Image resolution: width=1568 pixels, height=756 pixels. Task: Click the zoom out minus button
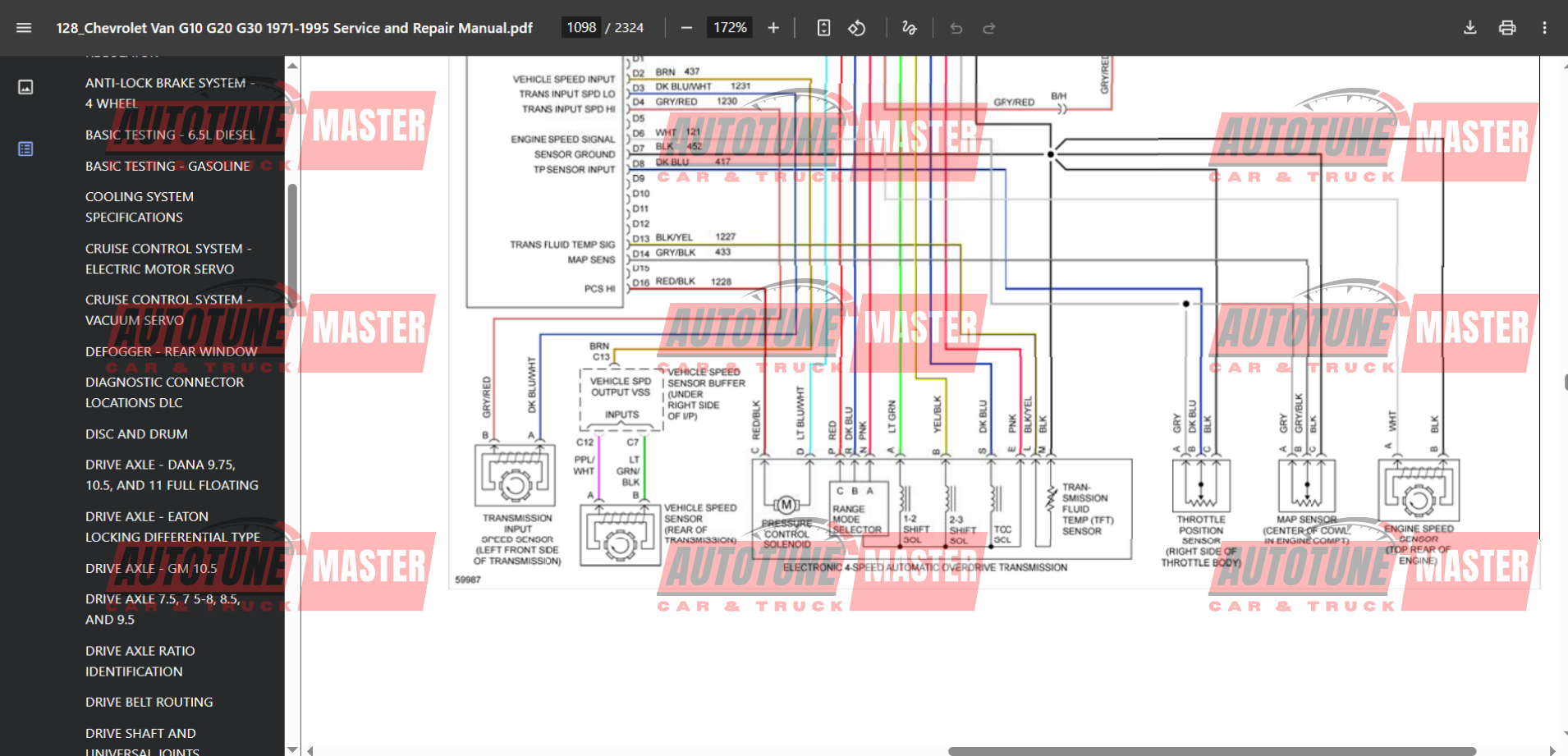(686, 28)
